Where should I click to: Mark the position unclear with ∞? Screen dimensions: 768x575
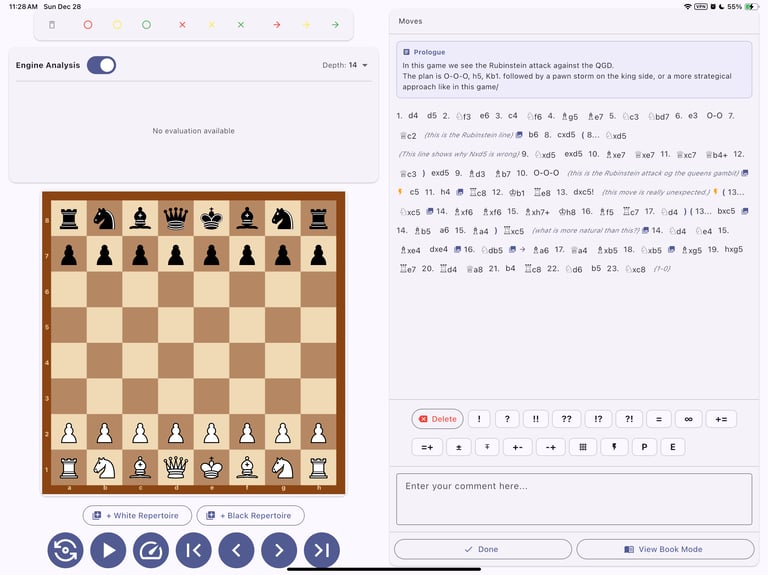point(688,419)
